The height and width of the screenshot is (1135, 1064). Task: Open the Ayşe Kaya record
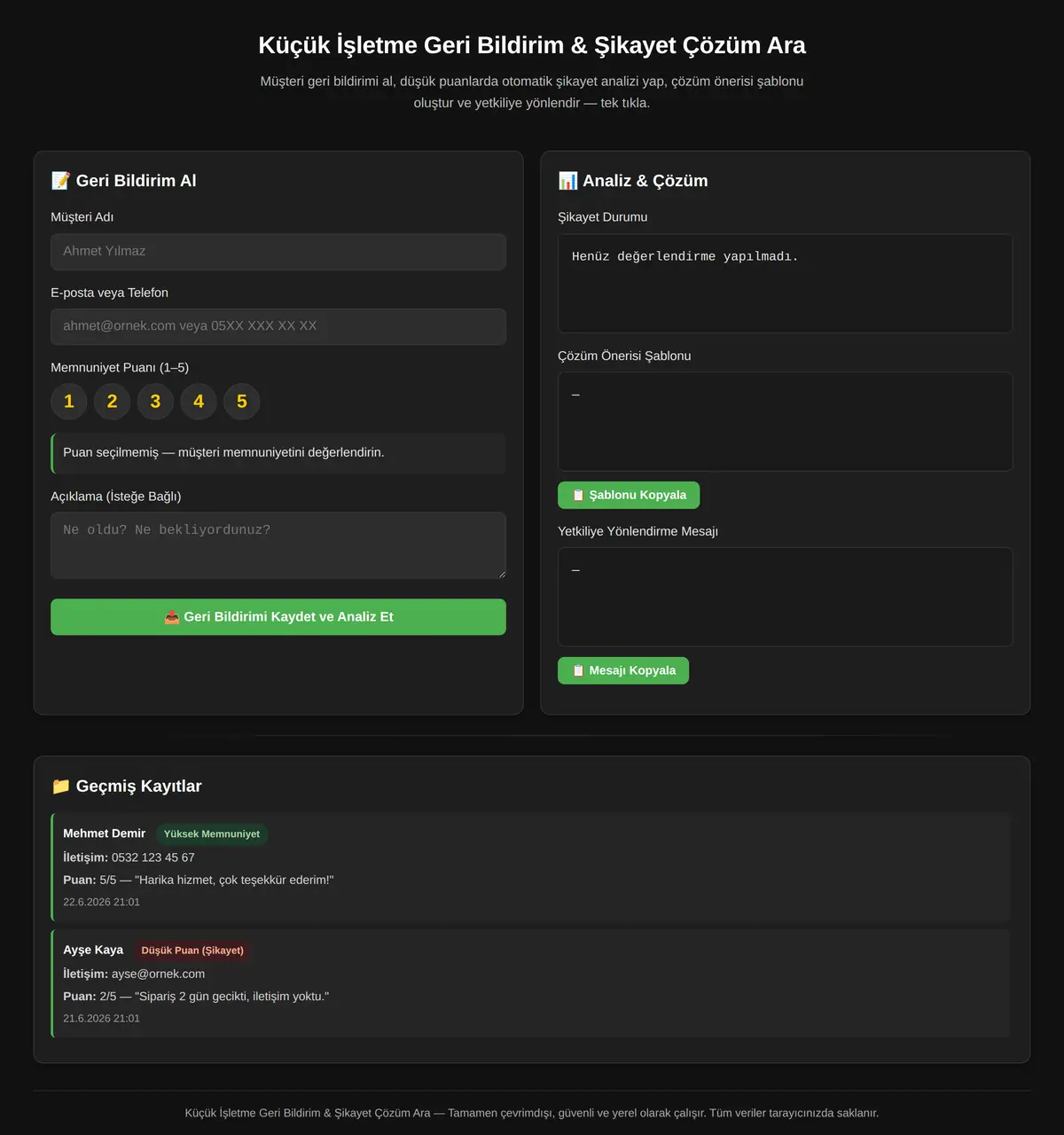(x=531, y=983)
